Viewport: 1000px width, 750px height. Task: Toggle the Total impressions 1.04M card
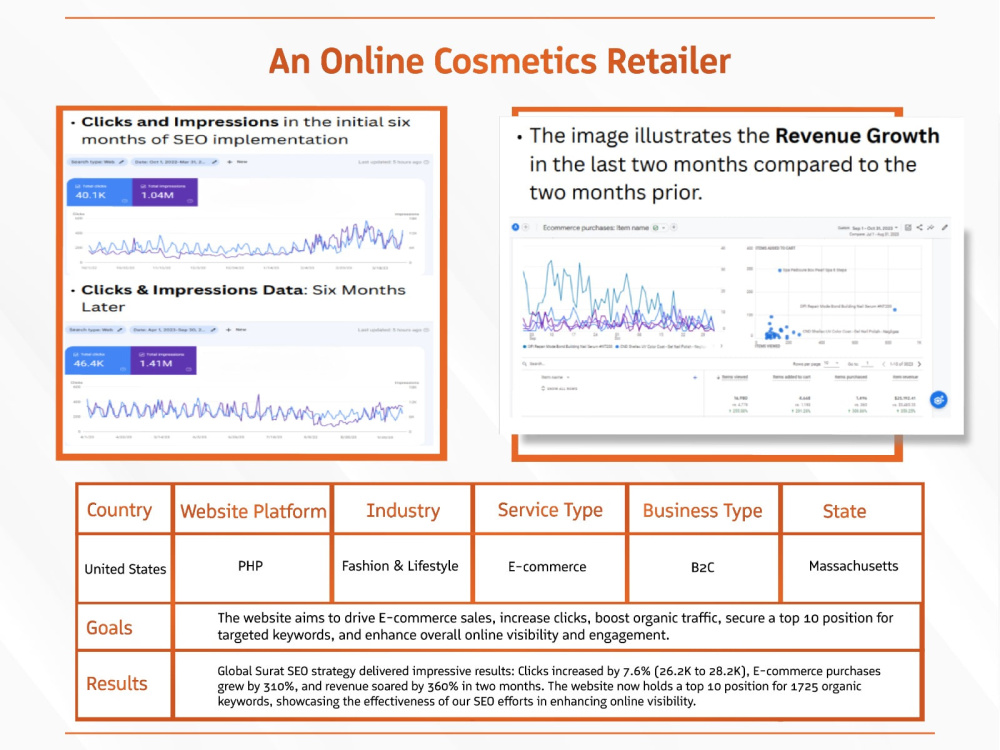click(165, 192)
